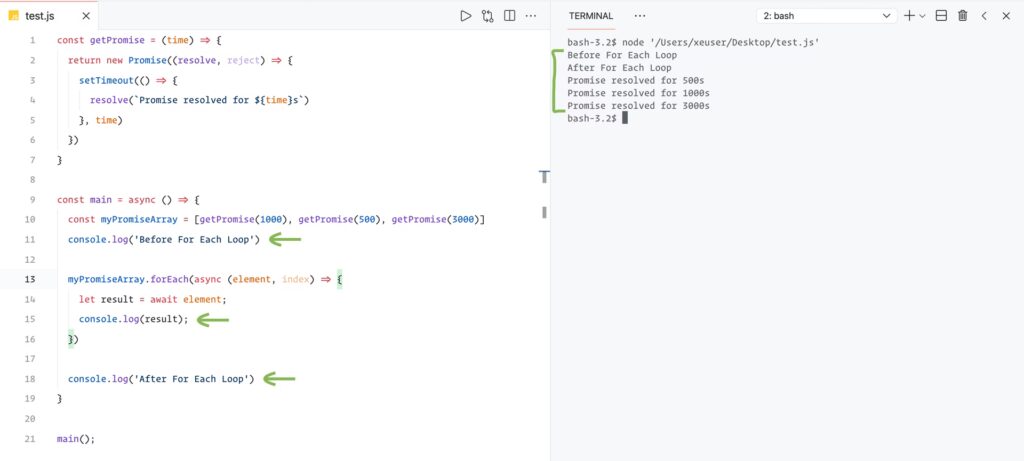The image size is (1024, 461).
Task: Click the terminal prompt input cursor
Action: point(624,118)
